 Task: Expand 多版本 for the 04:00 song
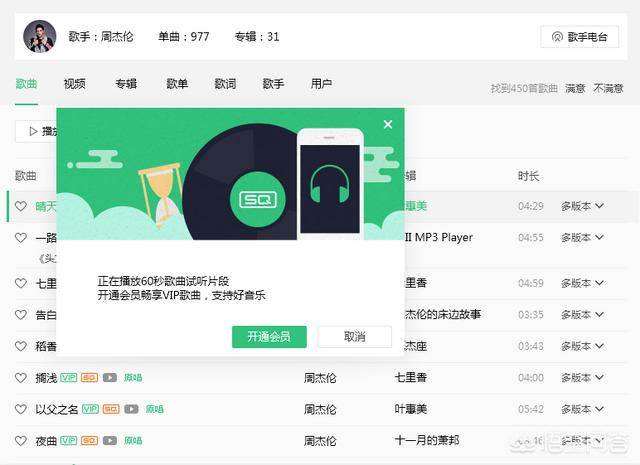coord(582,378)
